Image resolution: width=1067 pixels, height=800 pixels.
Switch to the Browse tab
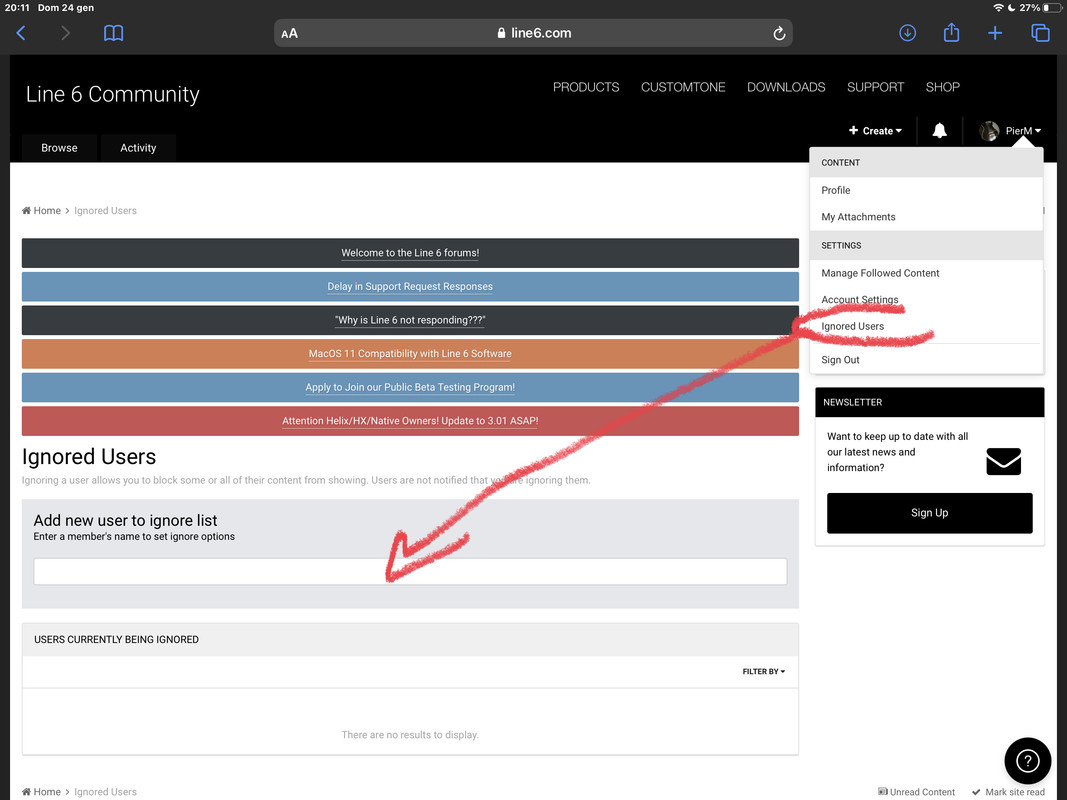coord(59,148)
